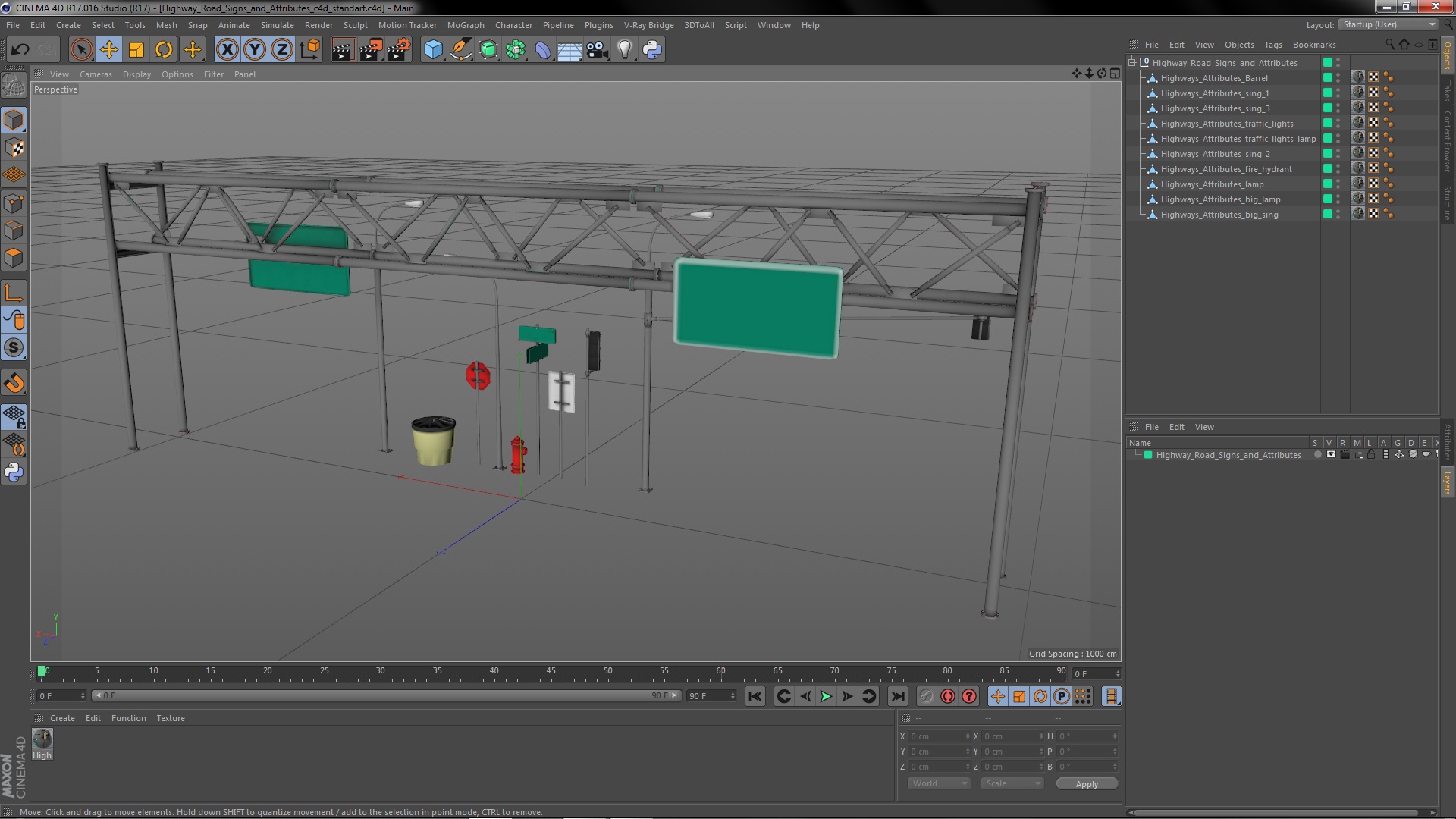Viewport: 1456px width, 819px height.
Task: Click the Apply button
Action: tap(1086, 783)
